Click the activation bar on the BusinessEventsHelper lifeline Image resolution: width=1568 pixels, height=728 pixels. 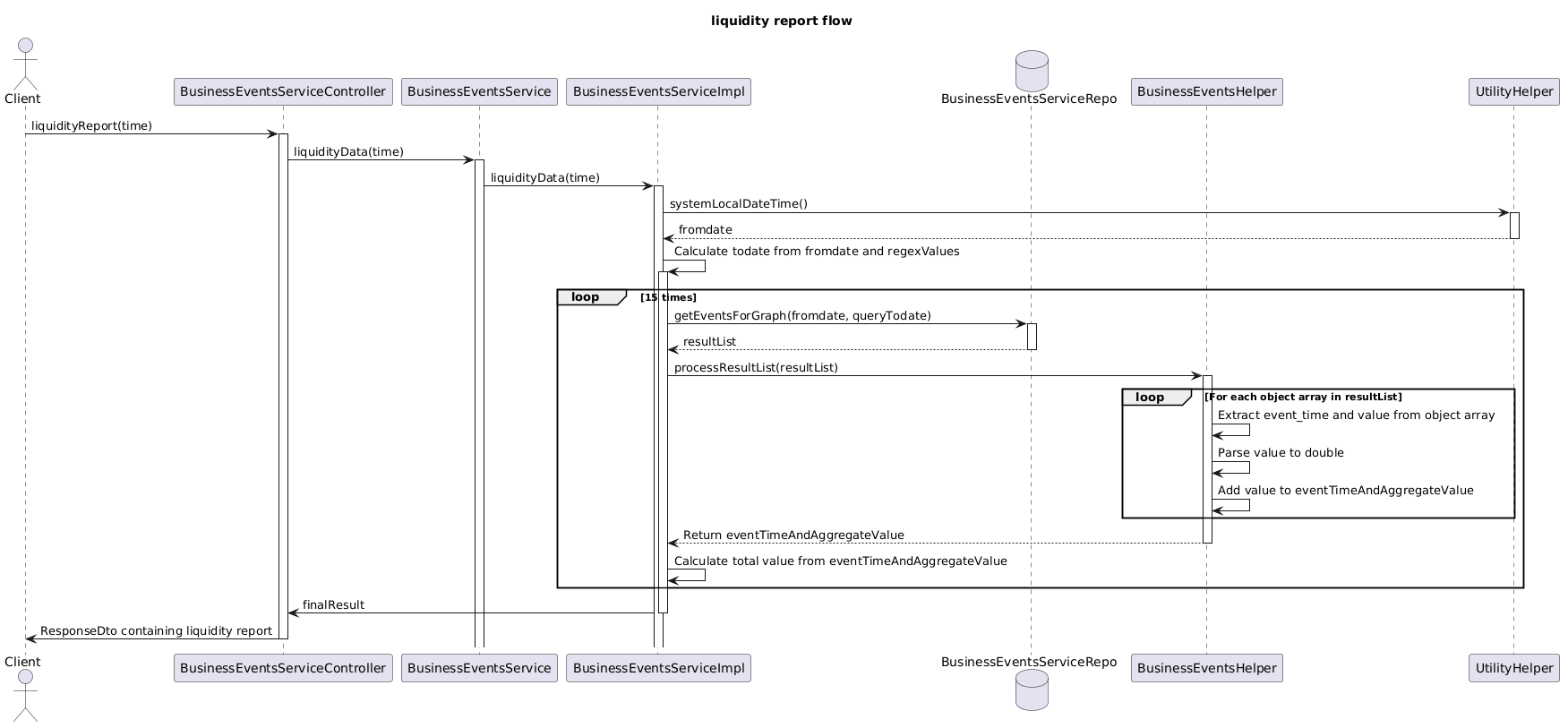click(1207, 458)
